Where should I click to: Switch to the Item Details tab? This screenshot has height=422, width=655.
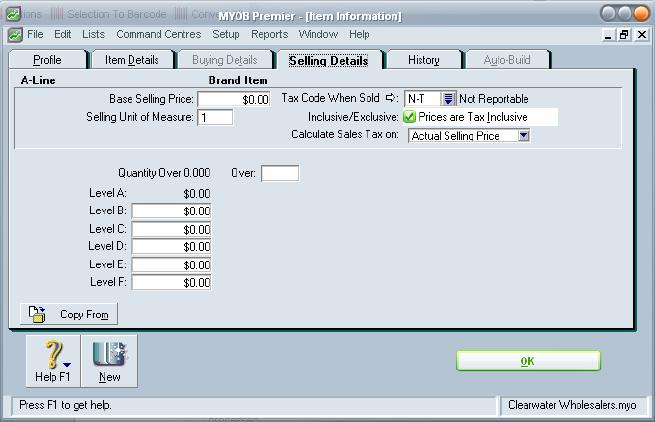(132, 60)
